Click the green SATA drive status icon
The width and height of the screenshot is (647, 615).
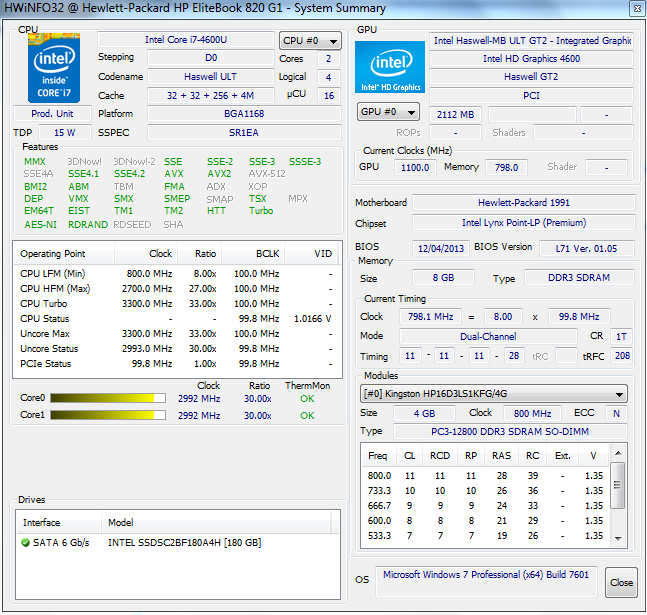tap(26, 542)
